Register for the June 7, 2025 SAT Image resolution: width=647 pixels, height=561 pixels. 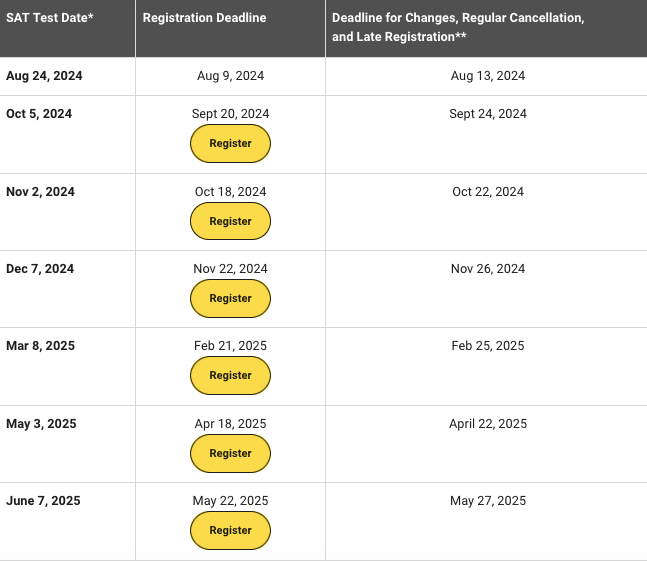point(230,530)
